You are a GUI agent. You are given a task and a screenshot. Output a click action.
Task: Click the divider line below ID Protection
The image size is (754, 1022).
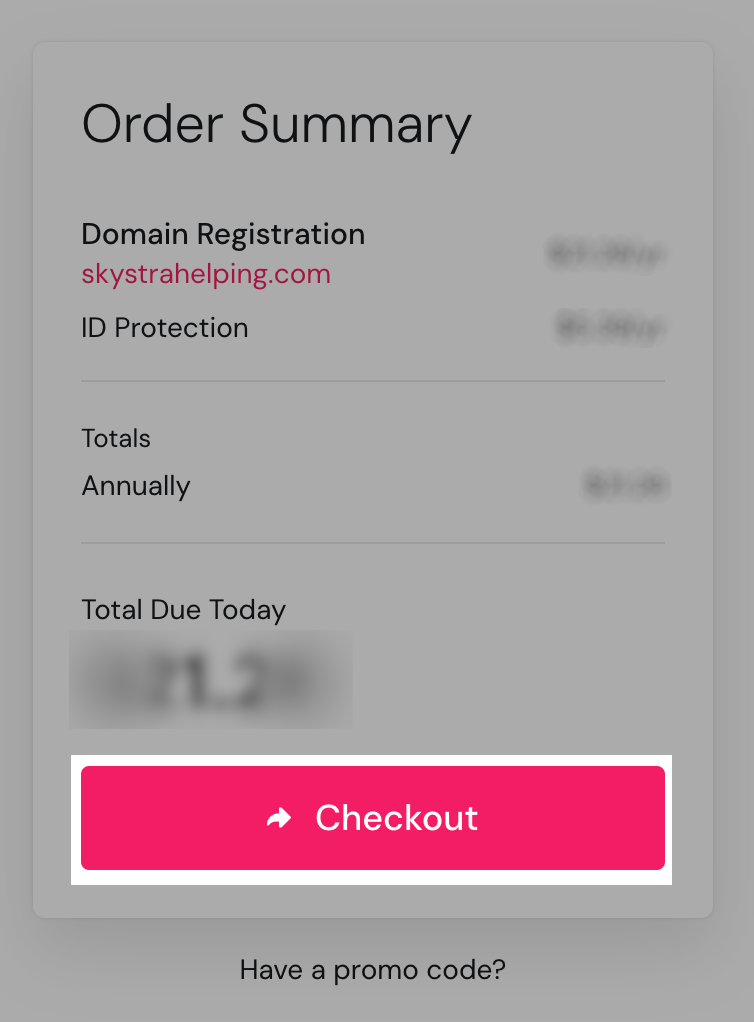coord(372,381)
